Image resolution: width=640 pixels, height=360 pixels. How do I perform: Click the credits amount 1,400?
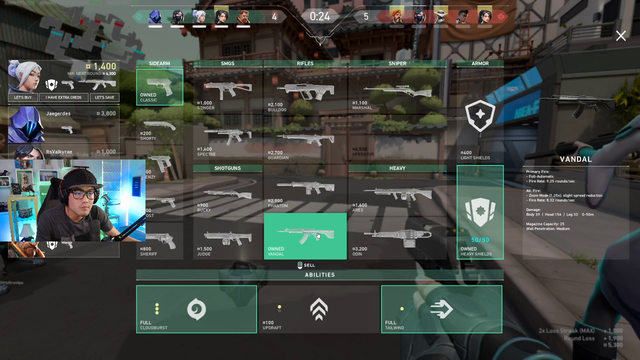click(102, 66)
